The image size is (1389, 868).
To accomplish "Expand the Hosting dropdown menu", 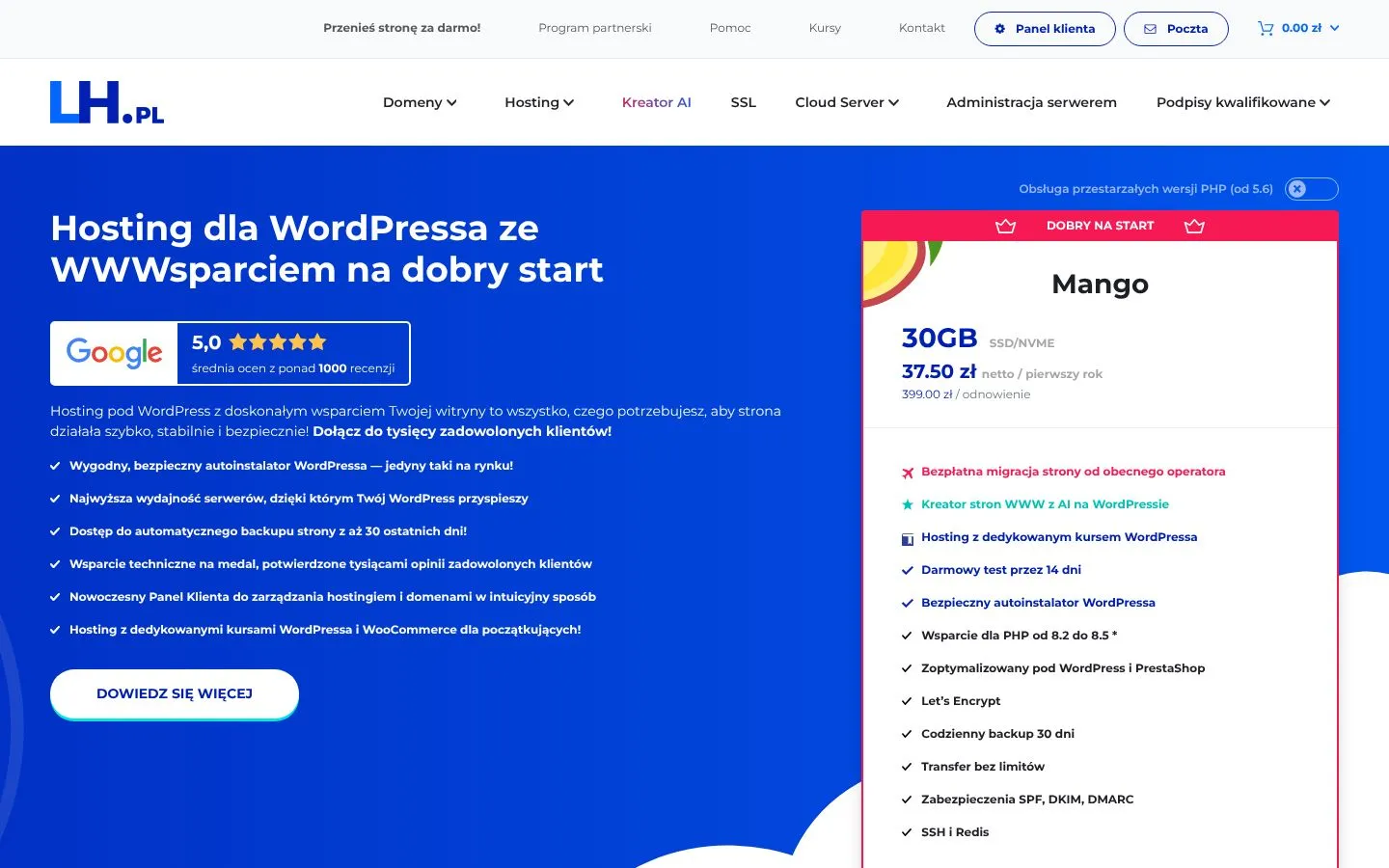I will pyautogui.click(x=539, y=102).
